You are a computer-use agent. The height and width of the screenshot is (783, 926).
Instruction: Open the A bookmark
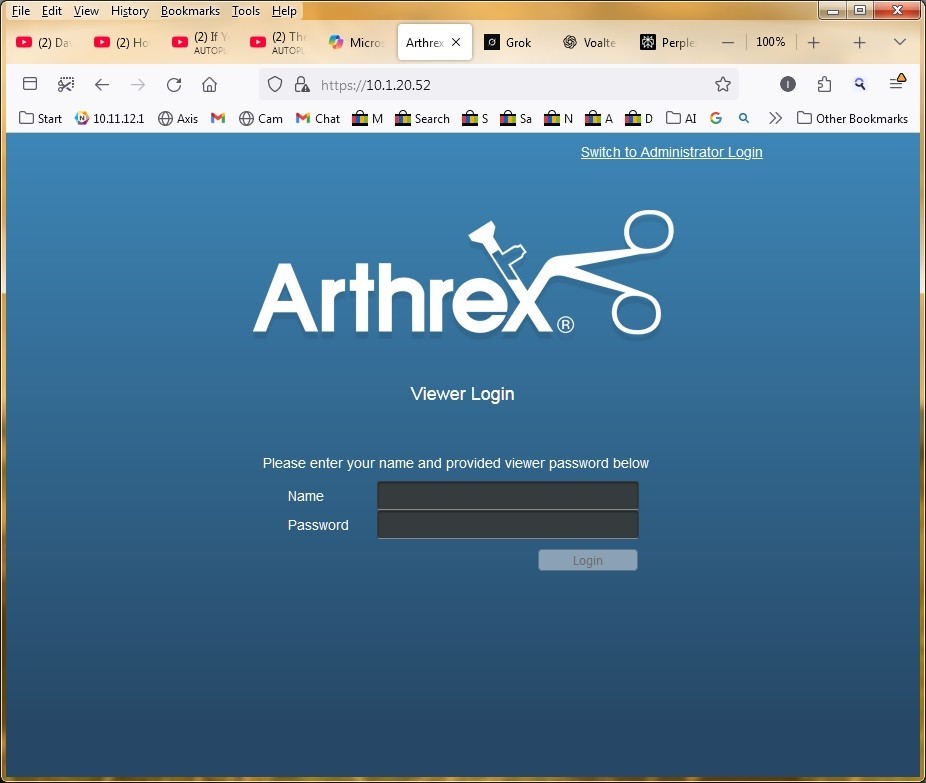pos(599,119)
